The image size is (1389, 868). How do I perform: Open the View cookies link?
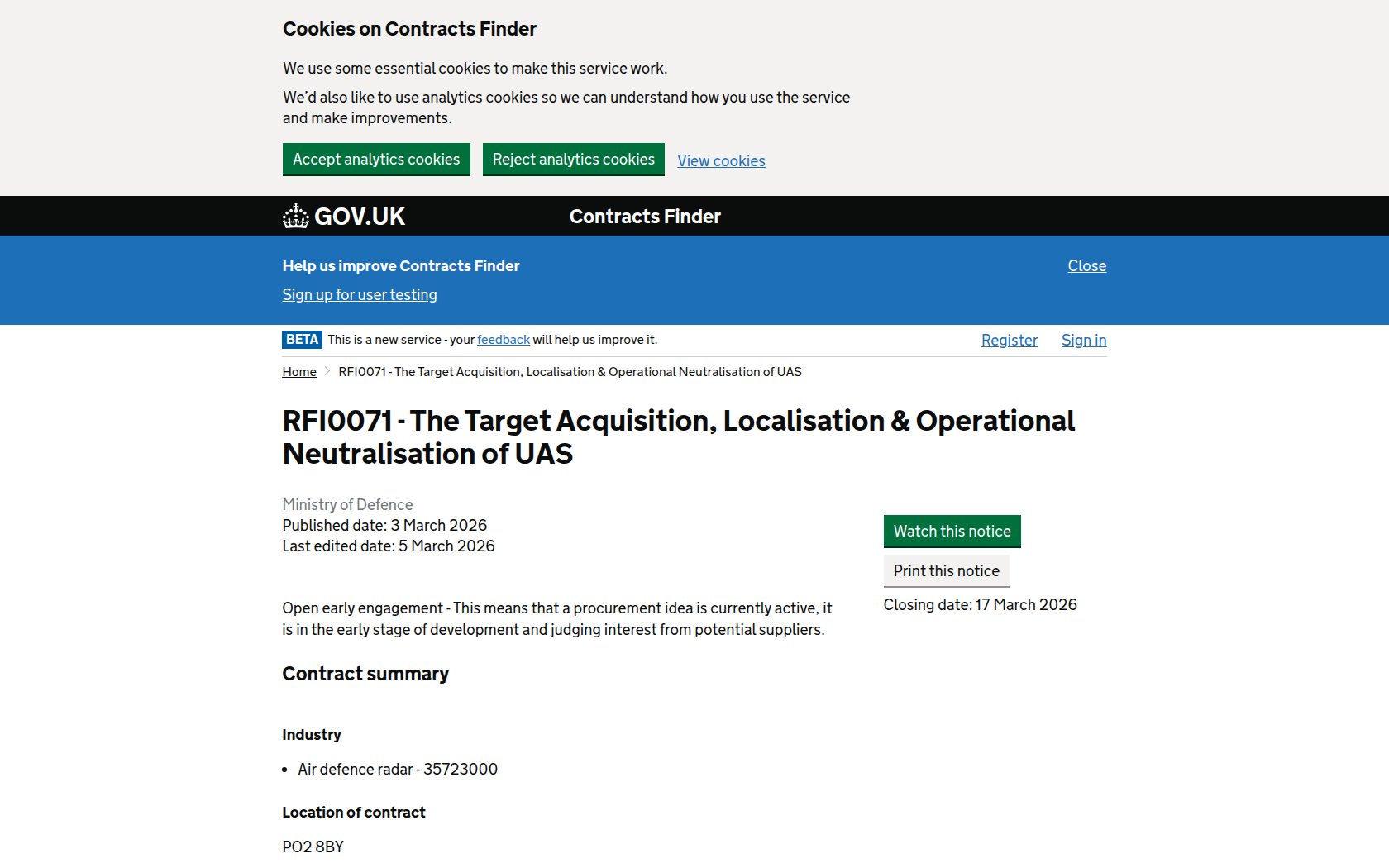721,161
